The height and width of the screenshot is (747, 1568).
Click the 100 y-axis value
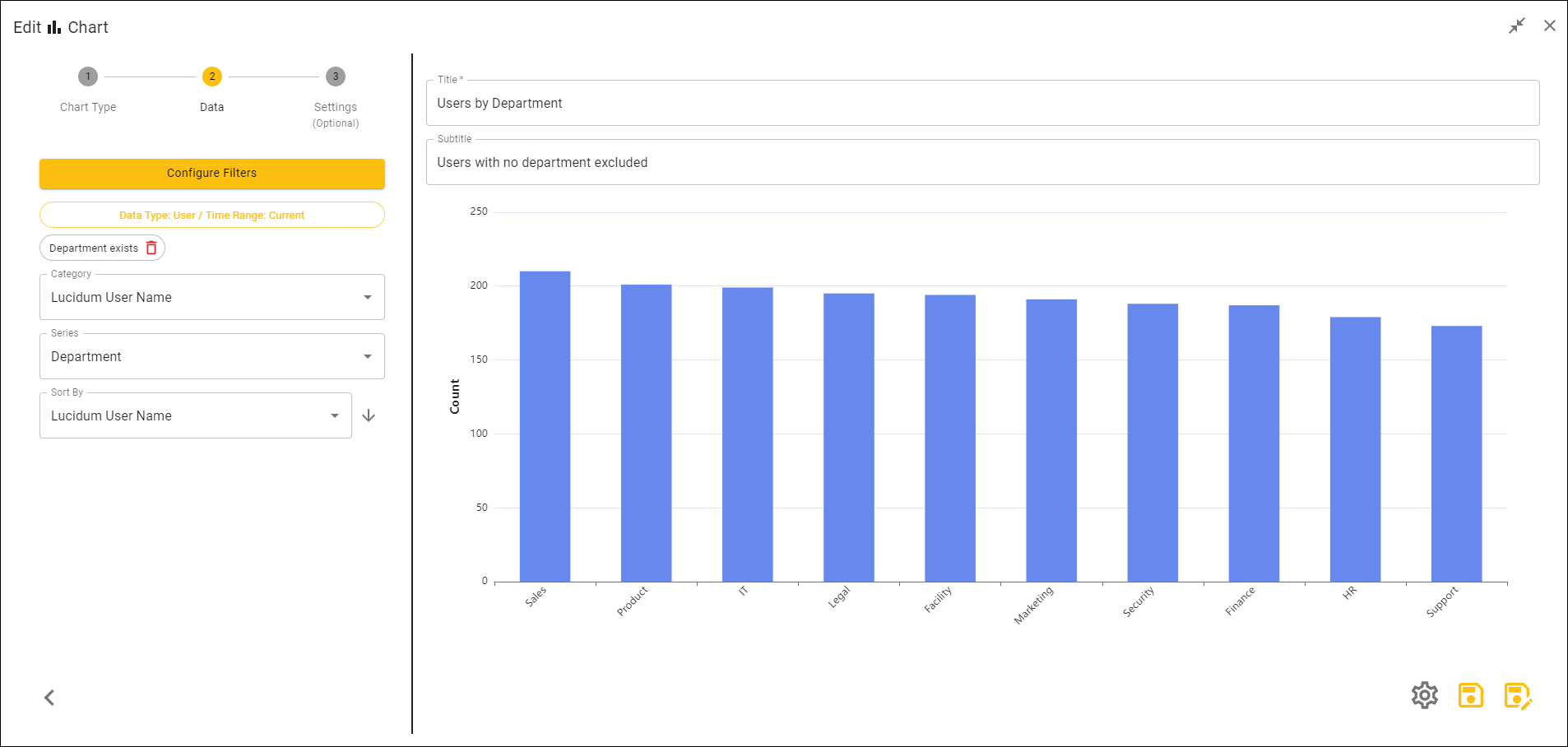coord(479,434)
